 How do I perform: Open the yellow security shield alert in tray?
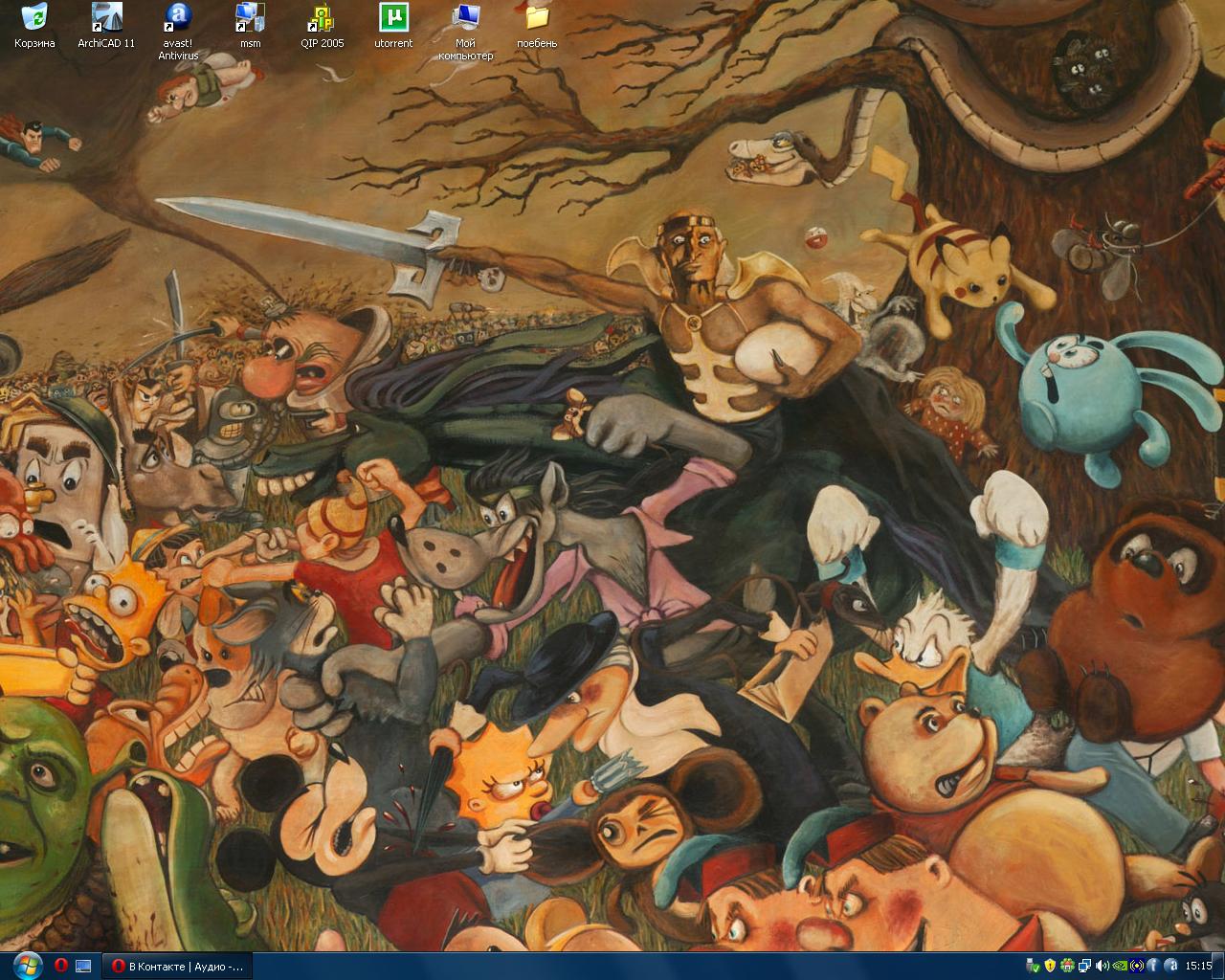click(x=1050, y=966)
